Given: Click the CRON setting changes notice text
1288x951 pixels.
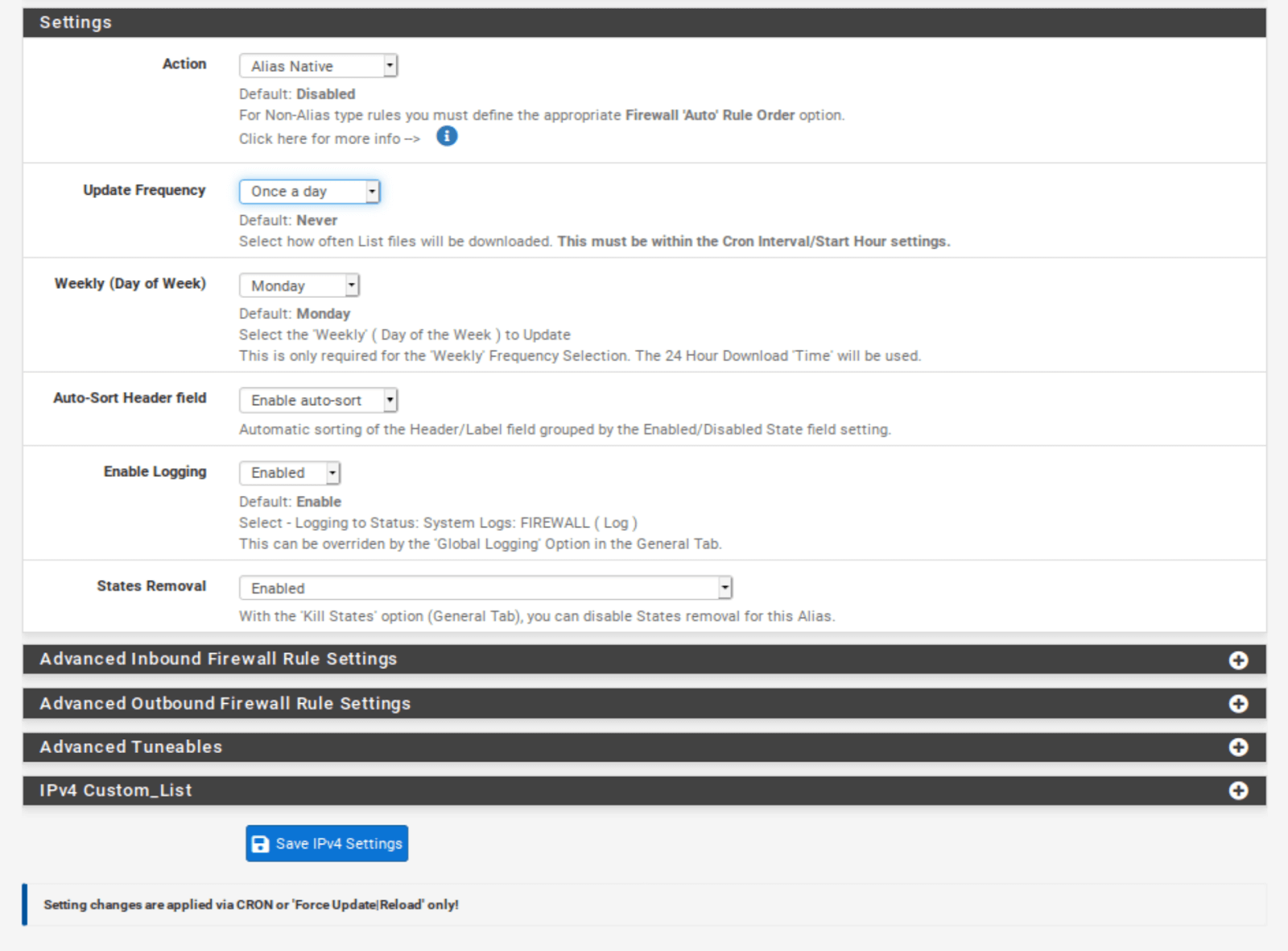Looking at the screenshot, I should tap(251, 904).
